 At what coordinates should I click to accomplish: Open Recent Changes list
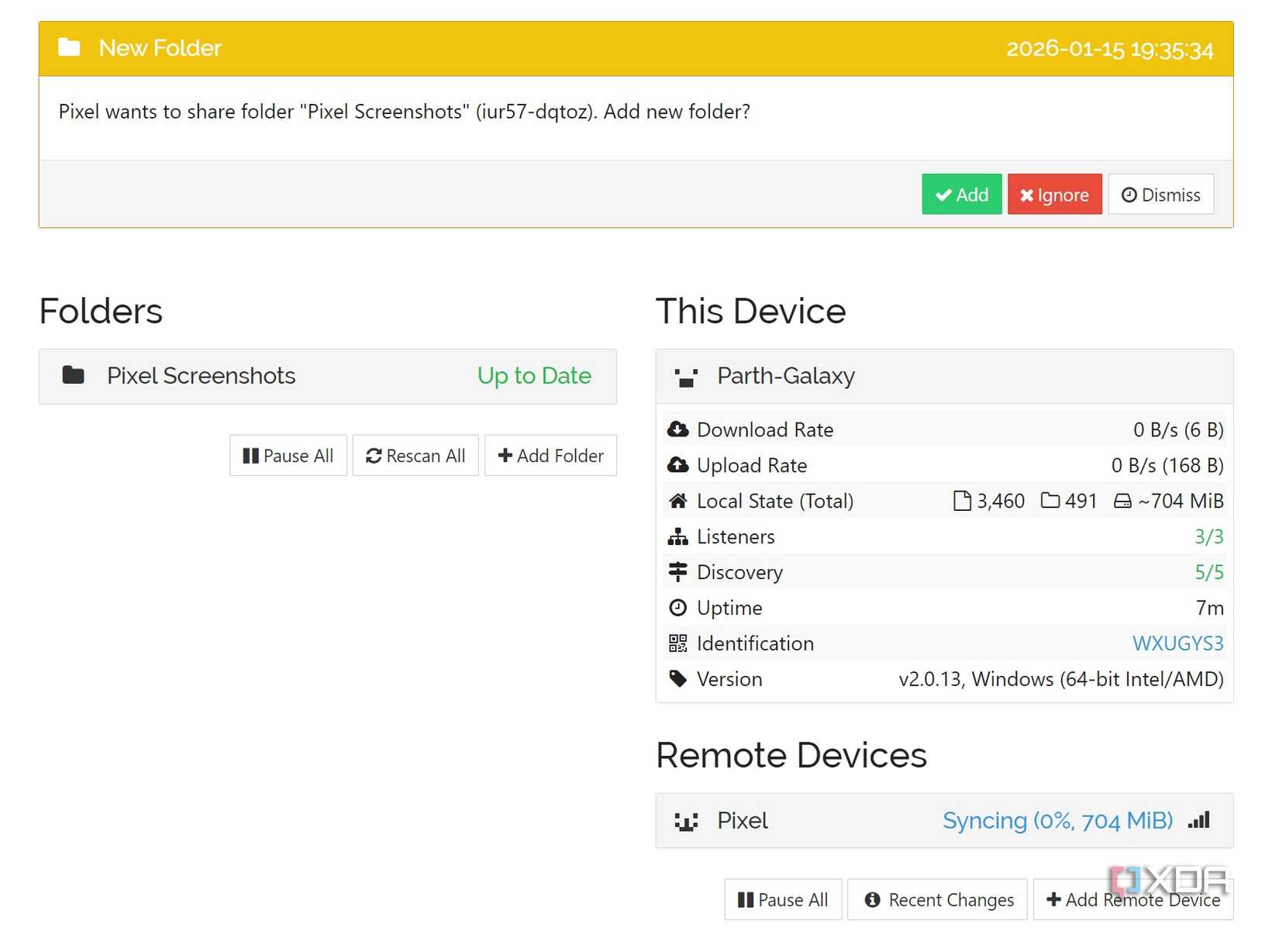(x=936, y=899)
